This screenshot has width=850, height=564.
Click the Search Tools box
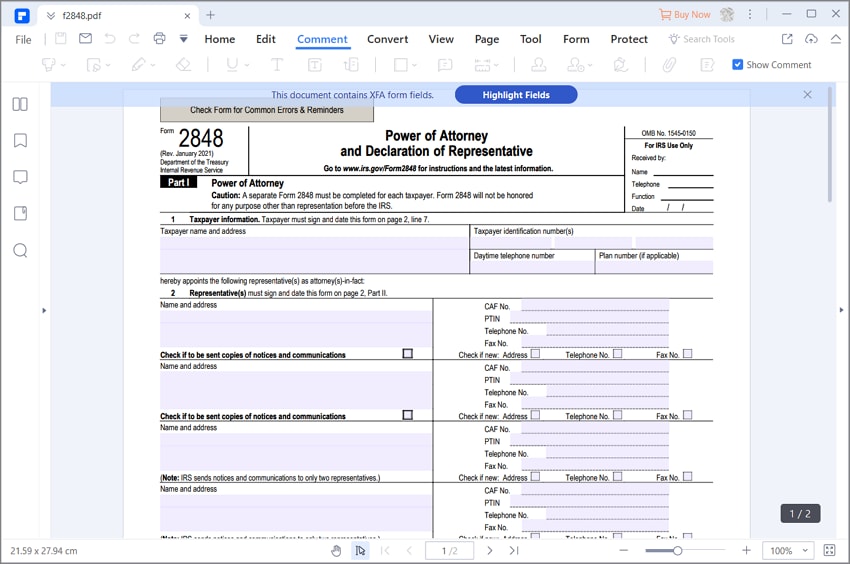(702, 39)
